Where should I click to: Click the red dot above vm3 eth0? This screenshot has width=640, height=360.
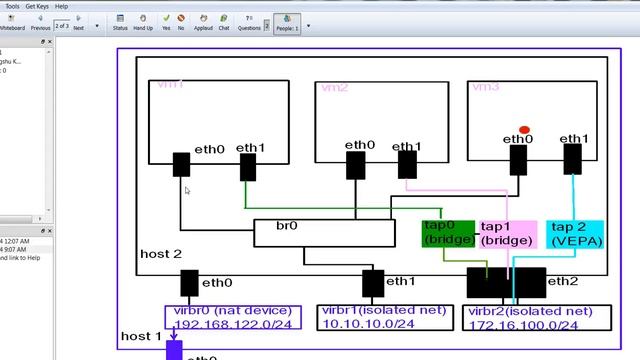point(524,130)
